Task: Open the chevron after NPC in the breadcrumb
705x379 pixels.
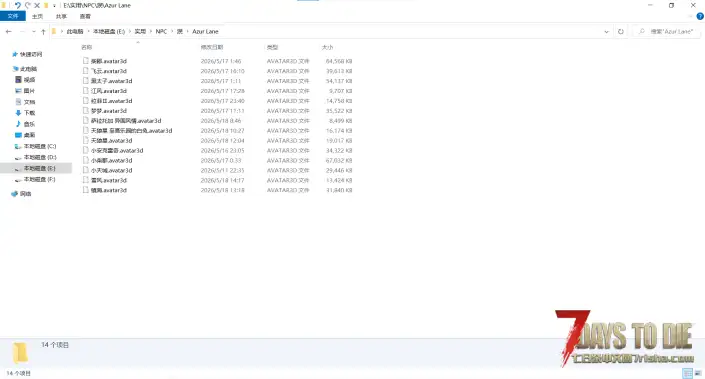Action: [x=172, y=31]
